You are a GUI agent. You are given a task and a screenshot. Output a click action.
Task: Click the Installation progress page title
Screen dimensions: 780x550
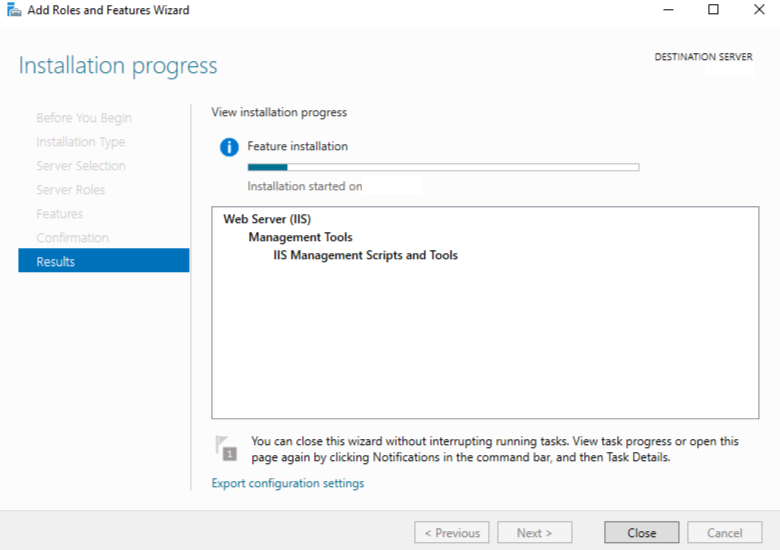[118, 66]
